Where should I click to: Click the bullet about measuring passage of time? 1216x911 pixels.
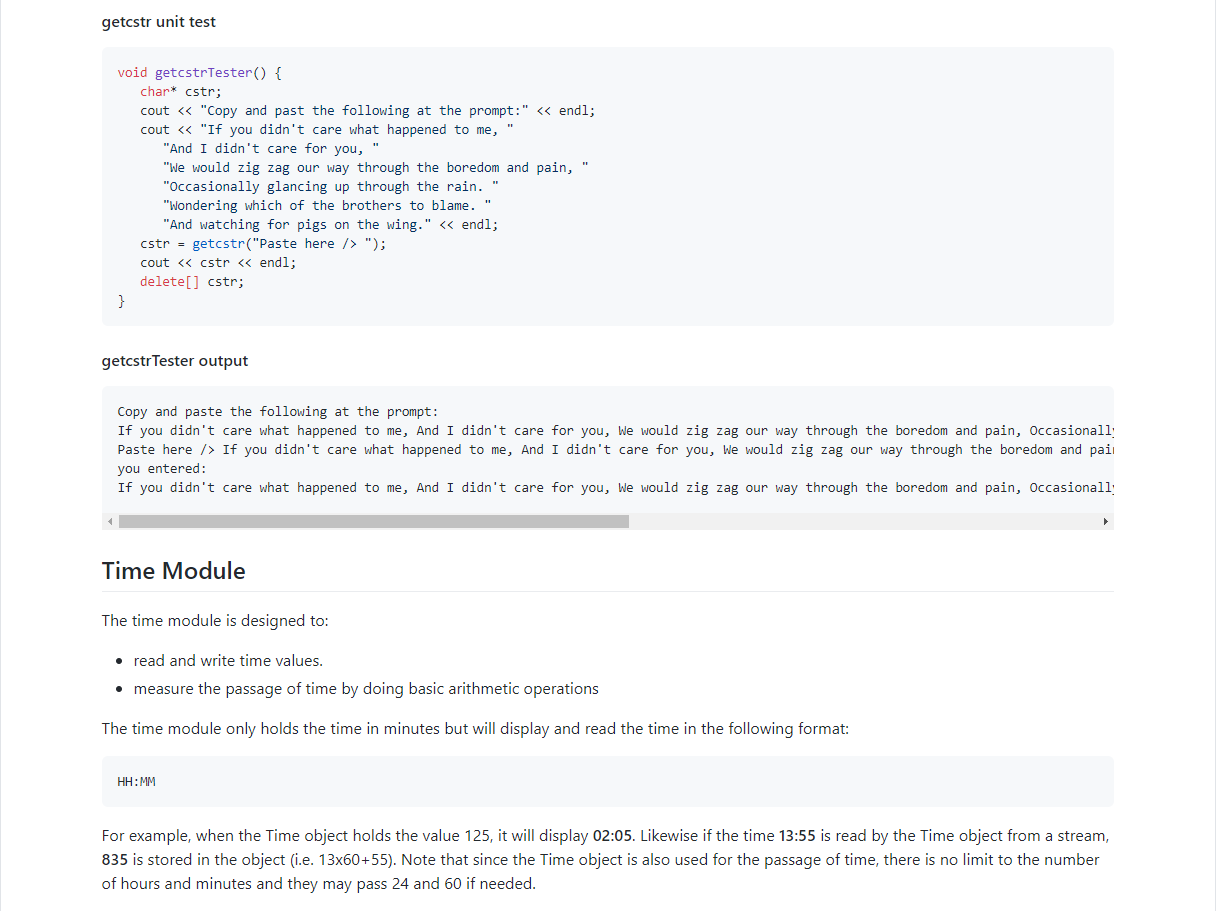tap(365, 688)
